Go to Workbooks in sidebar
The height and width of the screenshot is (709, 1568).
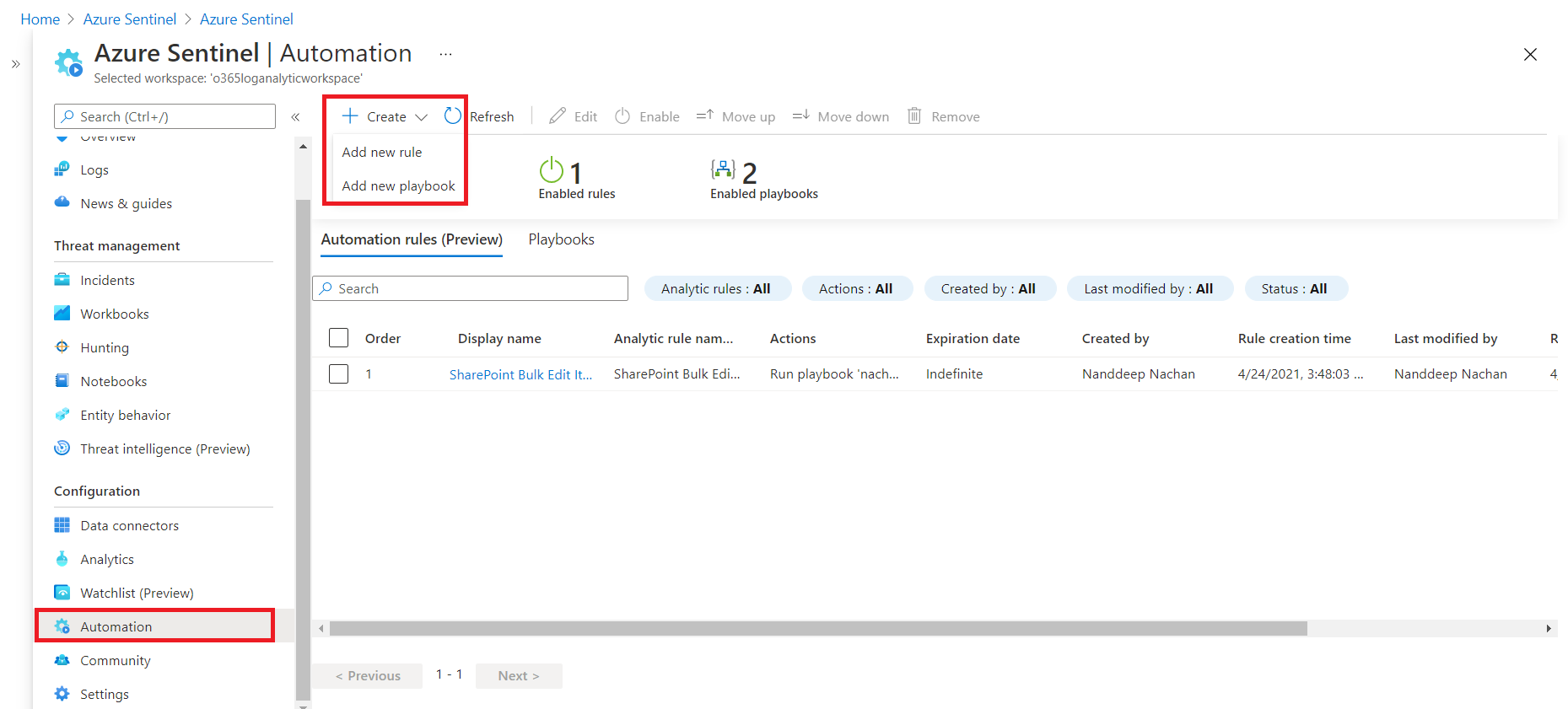pos(114,314)
